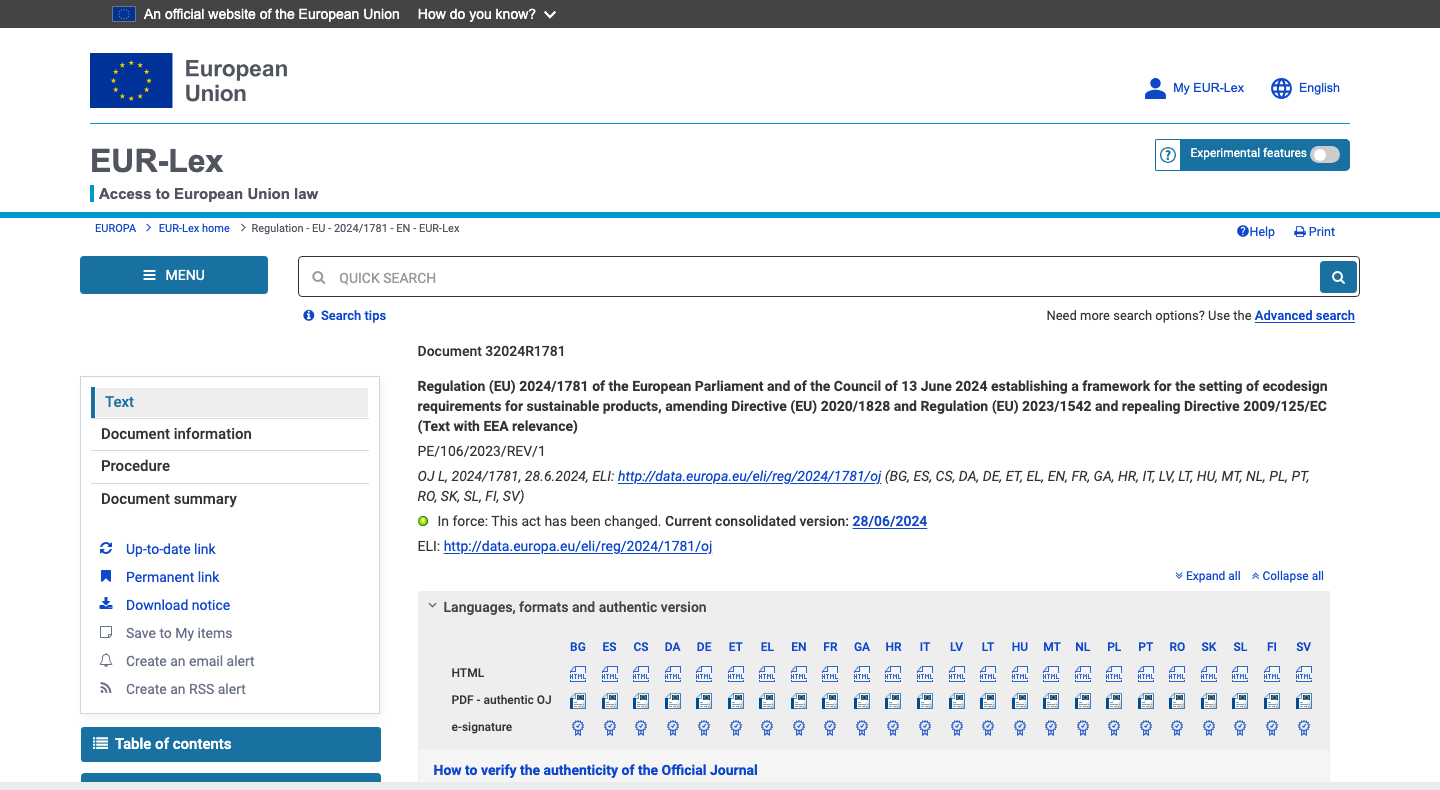Click the My EUR-Lex user icon
Screen dimensions: 1440x790
[x=1155, y=88]
